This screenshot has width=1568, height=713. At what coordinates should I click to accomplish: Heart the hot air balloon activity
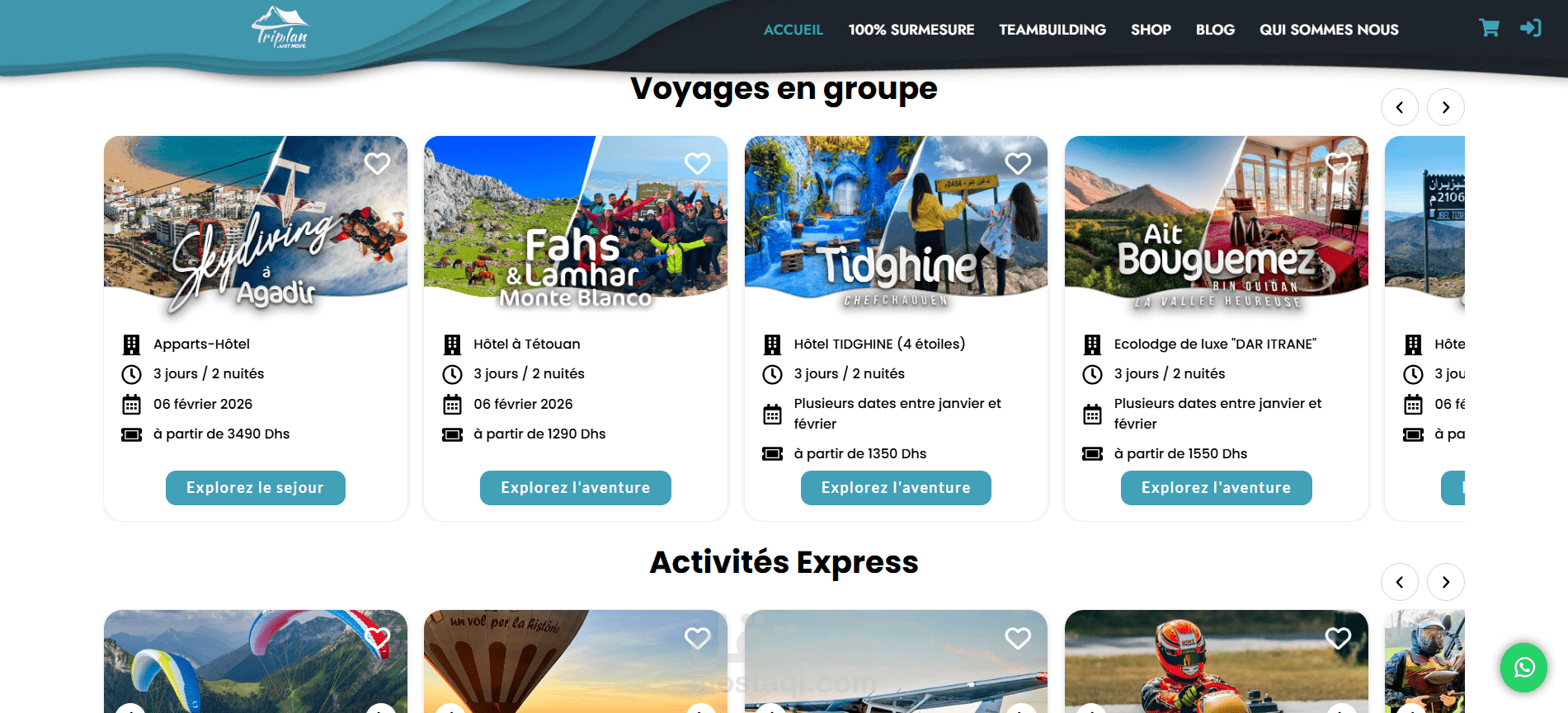pyautogui.click(x=697, y=638)
